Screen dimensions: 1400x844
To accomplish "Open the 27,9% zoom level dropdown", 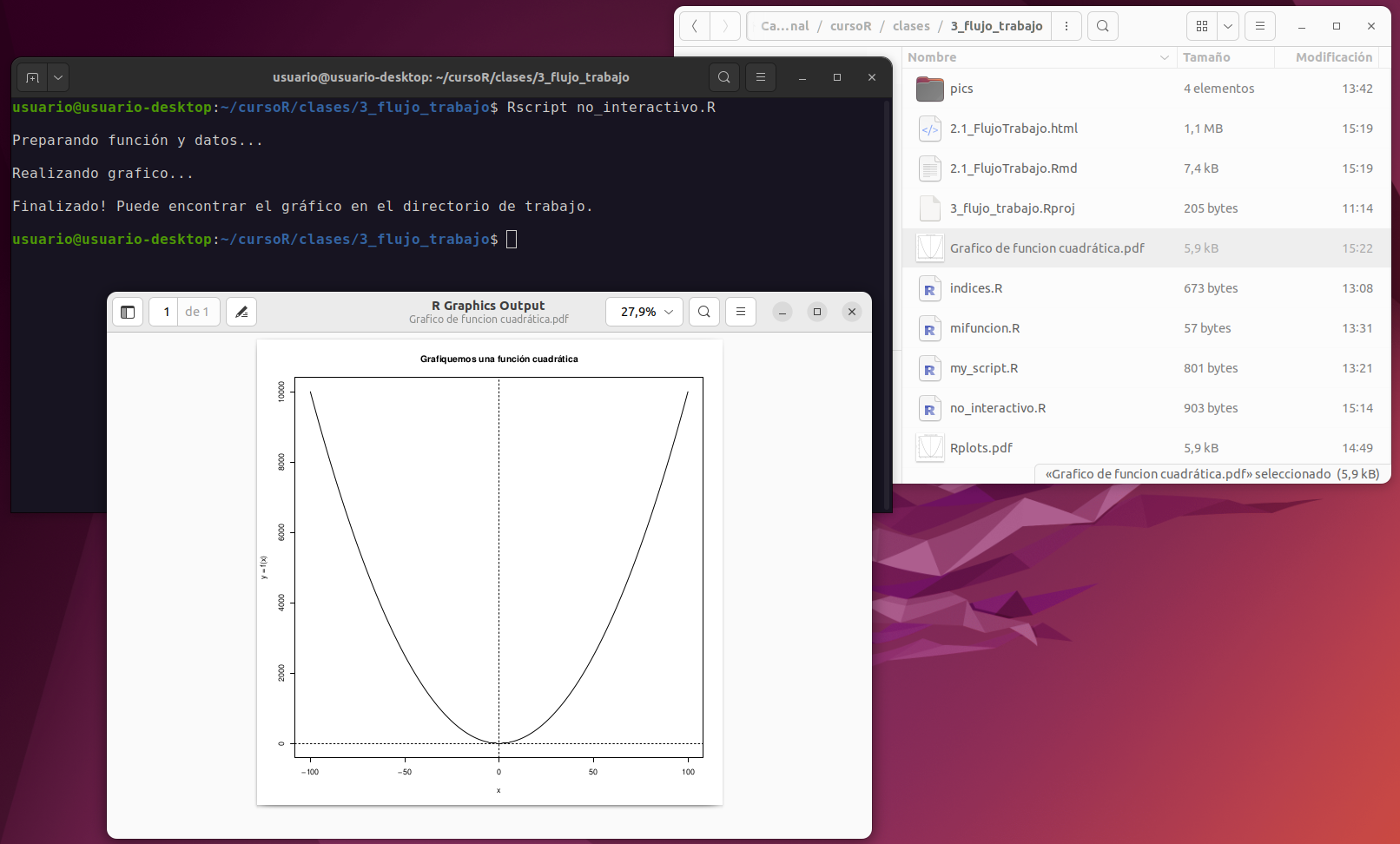I will [x=645, y=312].
